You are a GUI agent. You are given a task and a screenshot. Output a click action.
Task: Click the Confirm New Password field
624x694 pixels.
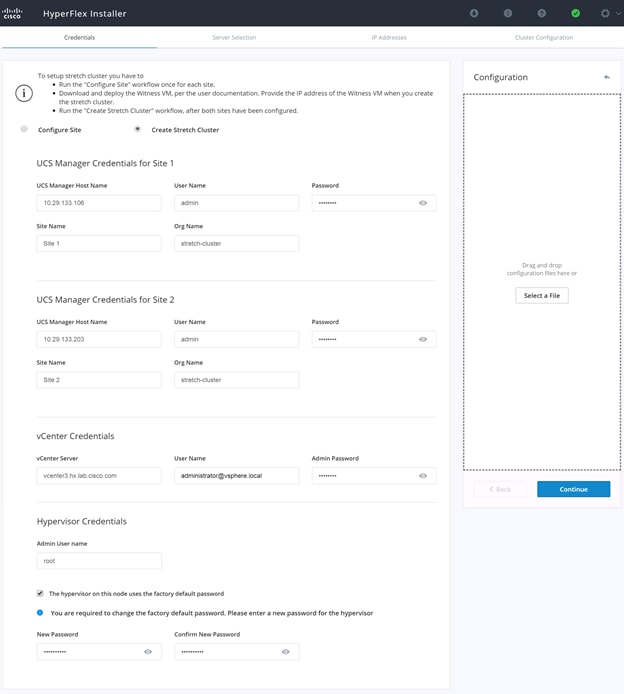pyautogui.click(x=237, y=652)
